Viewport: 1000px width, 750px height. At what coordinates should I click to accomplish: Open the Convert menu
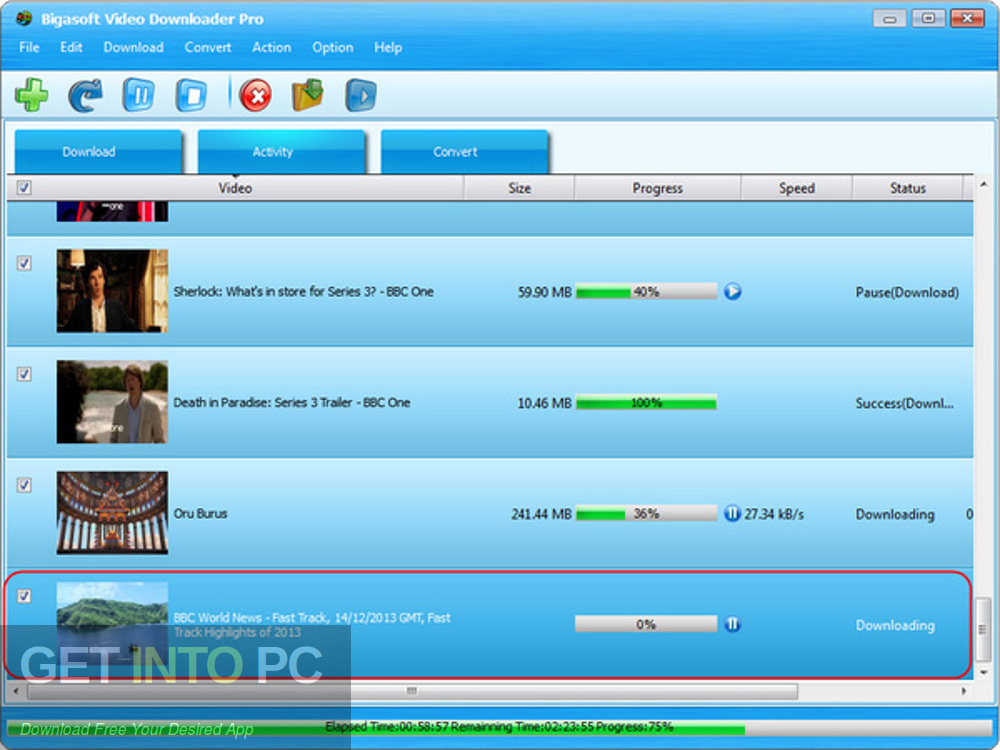(x=208, y=47)
